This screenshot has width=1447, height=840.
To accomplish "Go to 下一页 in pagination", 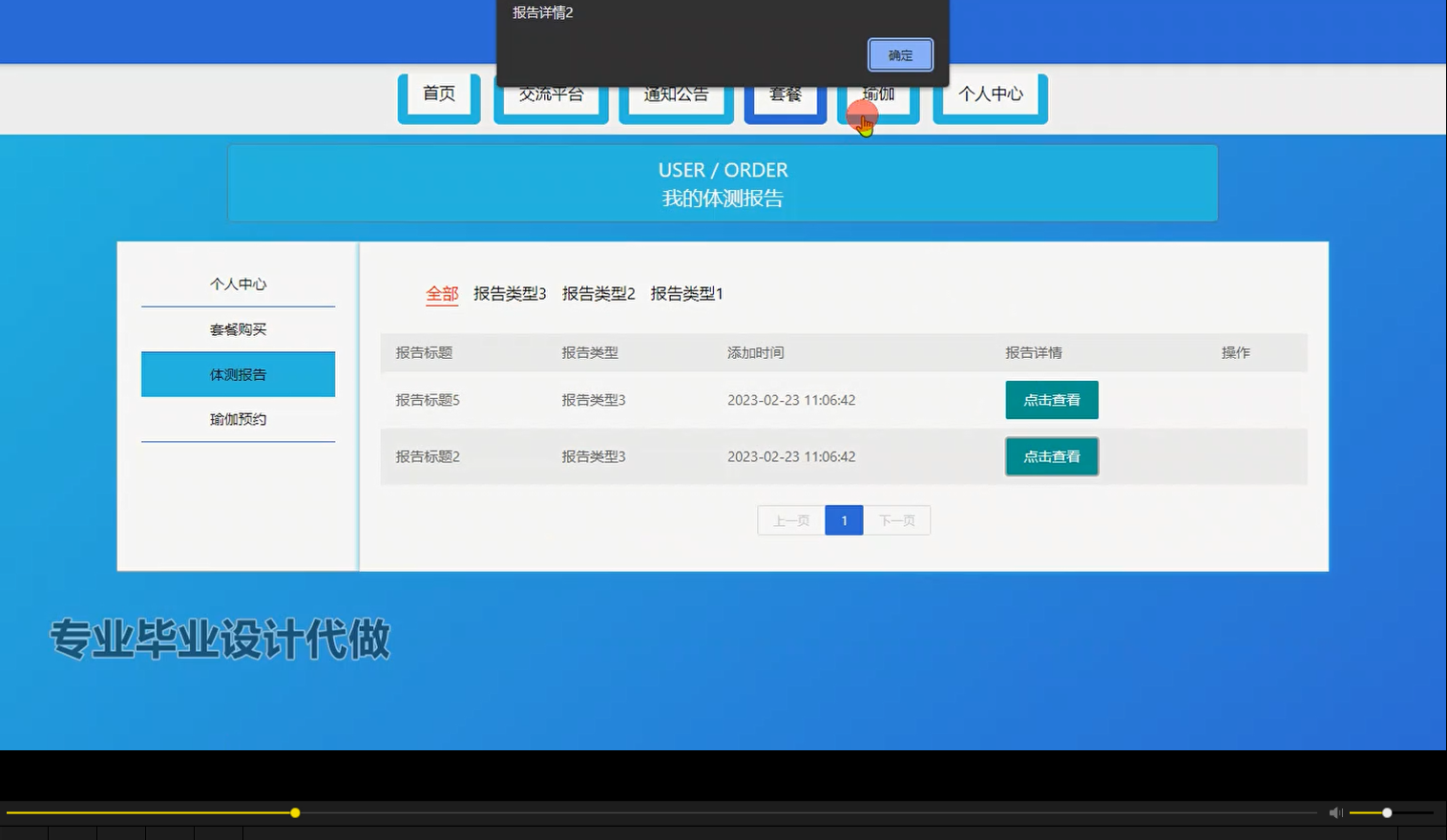I will point(896,520).
